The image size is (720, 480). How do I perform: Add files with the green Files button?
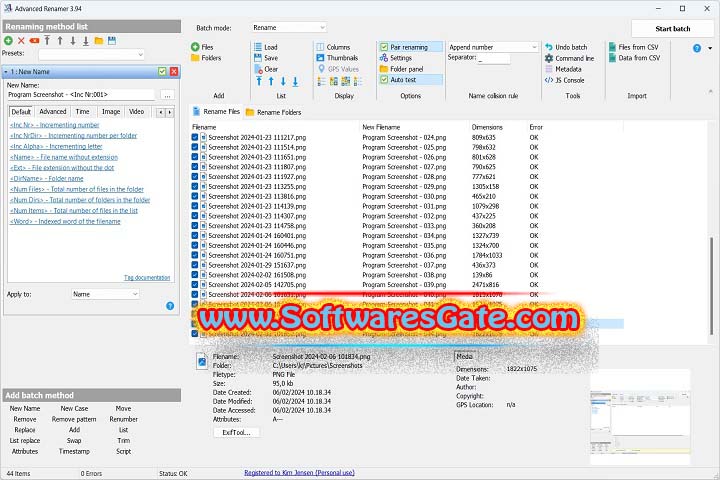[x=202, y=47]
